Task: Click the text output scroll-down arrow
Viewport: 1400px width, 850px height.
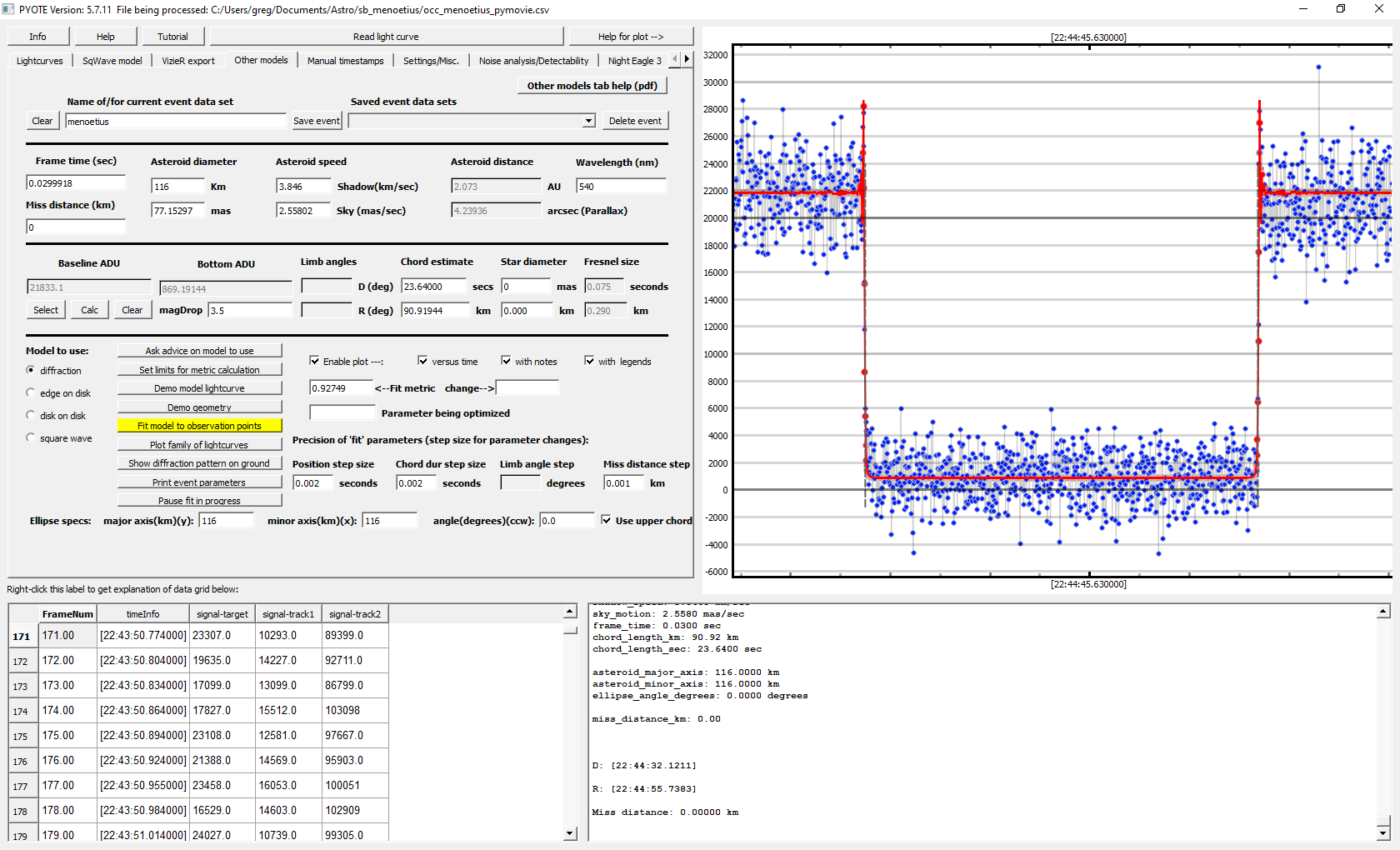Action: (x=1383, y=833)
